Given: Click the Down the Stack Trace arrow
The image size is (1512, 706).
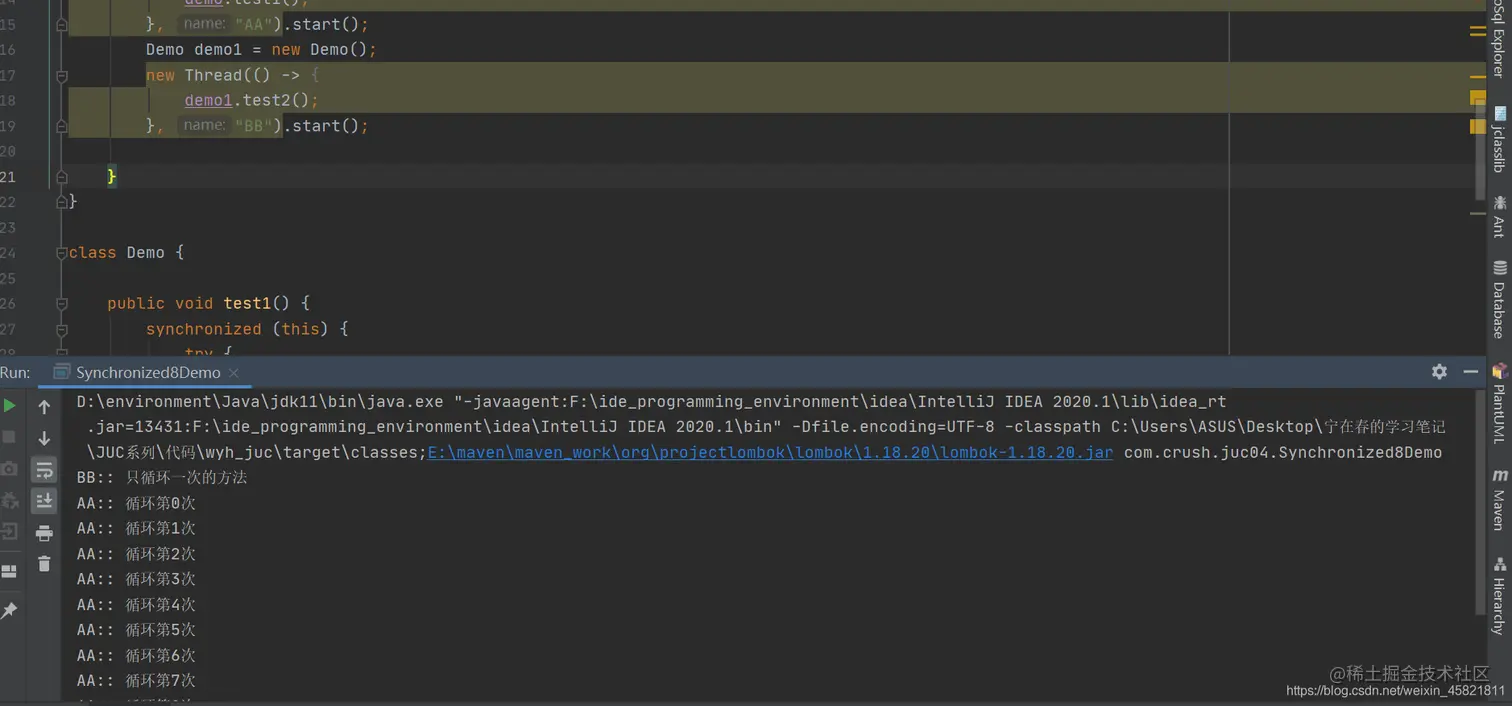Looking at the screenshot, I should click(x=44, y=438).
